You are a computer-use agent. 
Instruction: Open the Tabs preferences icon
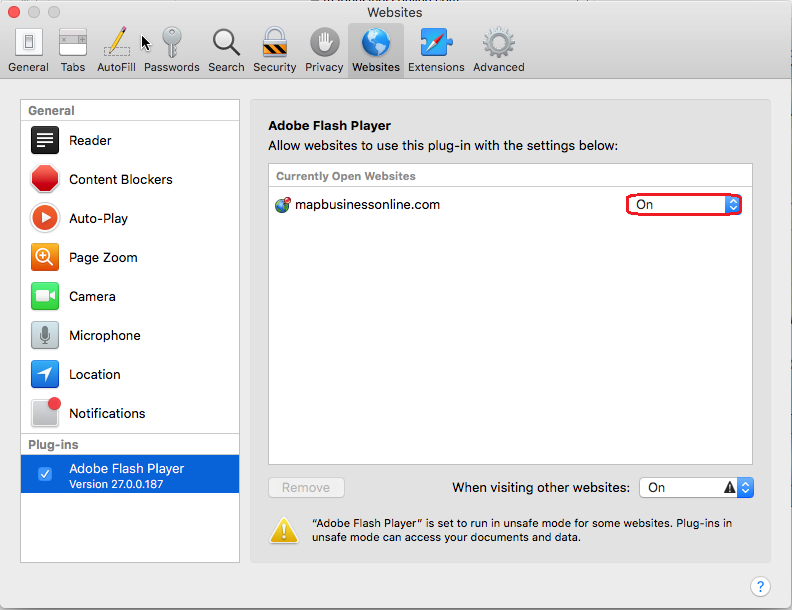click(x=73, y=42)
